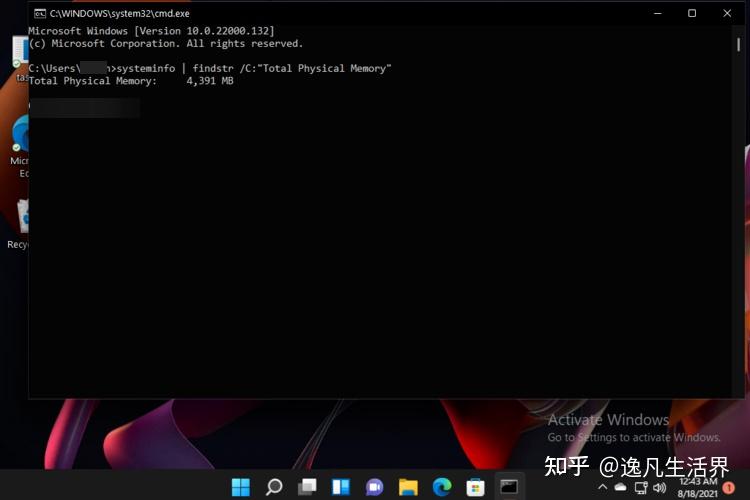Open volume speaker tray icon
Viewport: 750px width, 500px height.
[x=660, y=488]
